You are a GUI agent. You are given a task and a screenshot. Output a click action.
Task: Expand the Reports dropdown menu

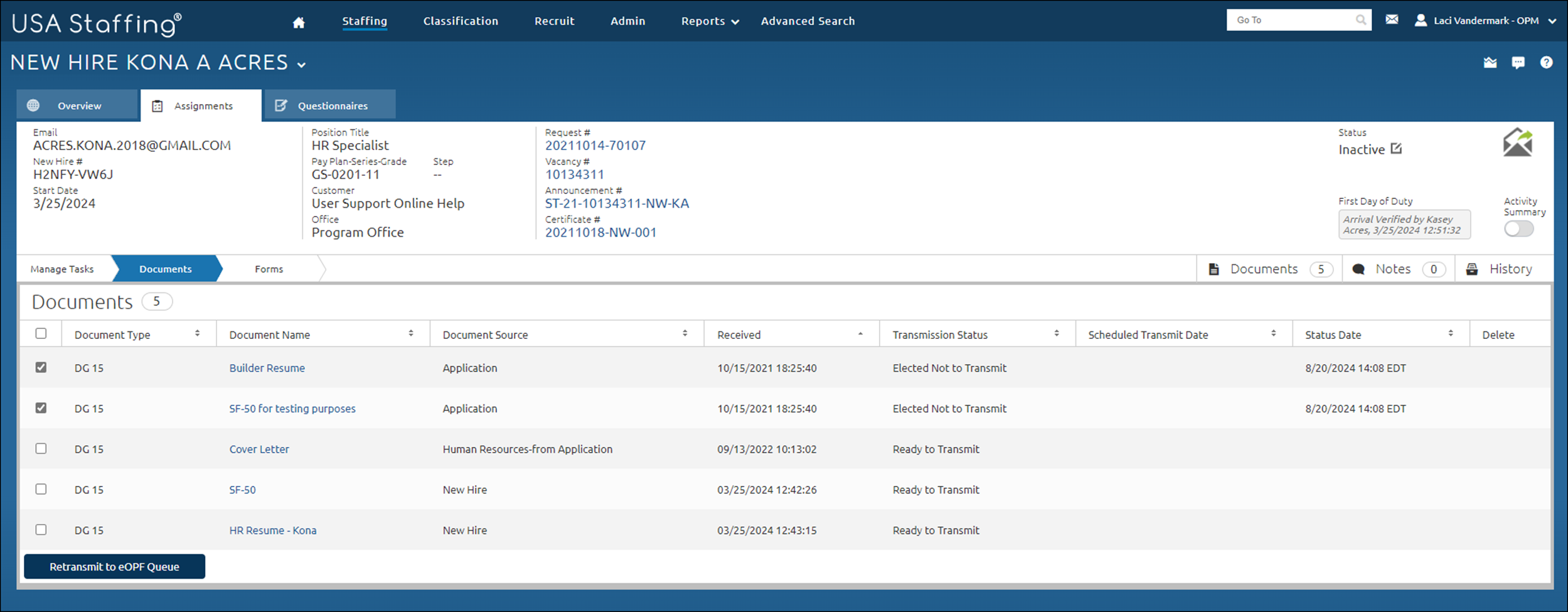tap(709, 21)
